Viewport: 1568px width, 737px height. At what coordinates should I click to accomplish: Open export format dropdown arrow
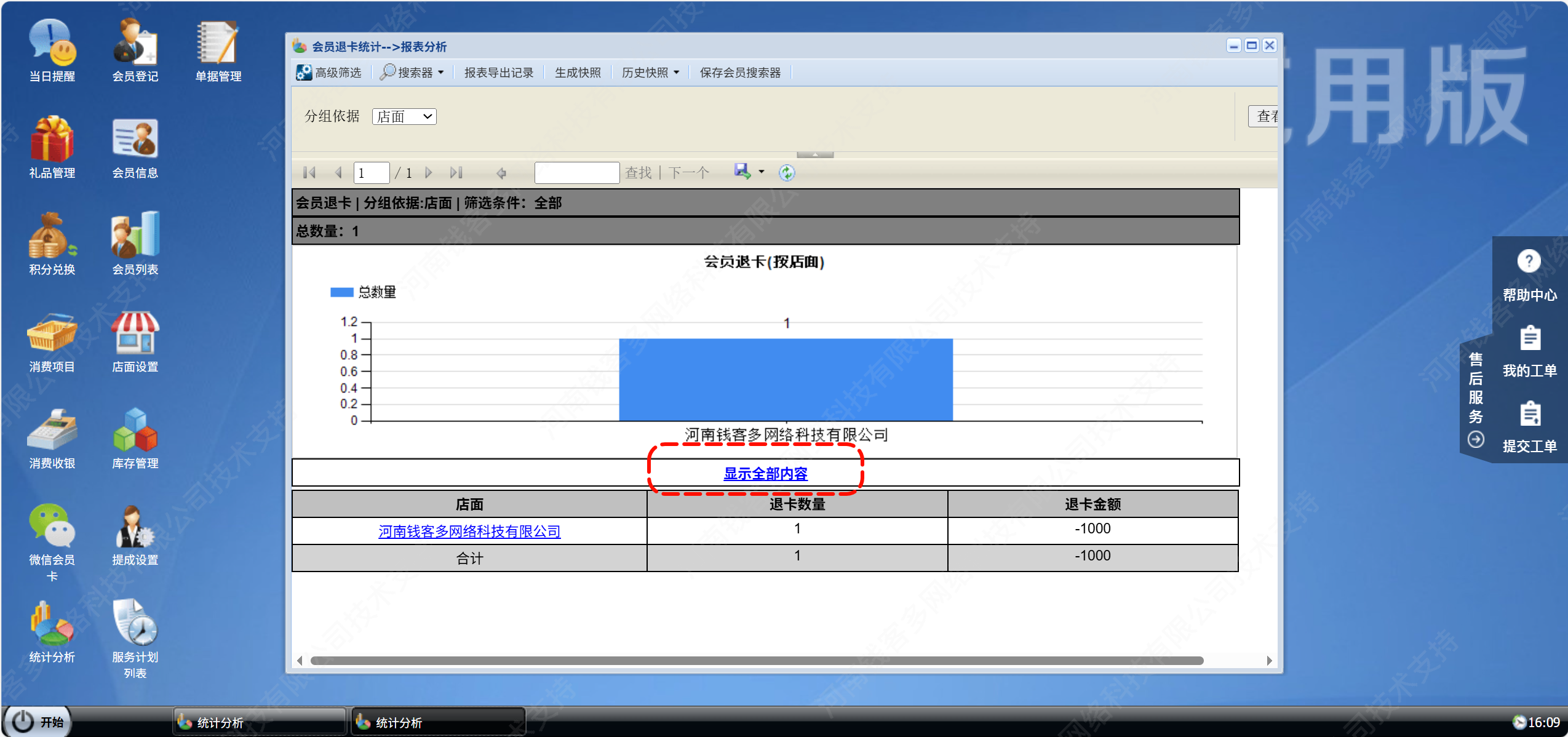tap(762, 172)
